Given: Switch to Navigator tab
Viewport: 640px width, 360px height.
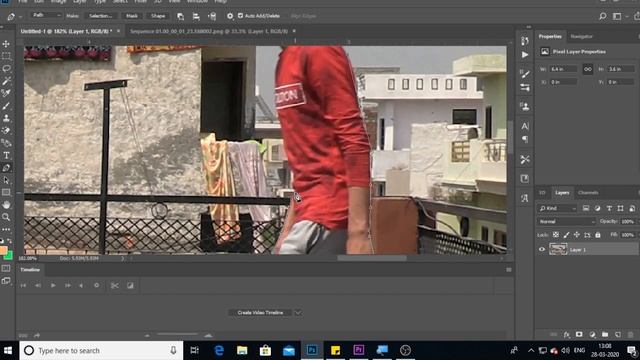Looking at the screenshot, I should click(x=582, y=36).
